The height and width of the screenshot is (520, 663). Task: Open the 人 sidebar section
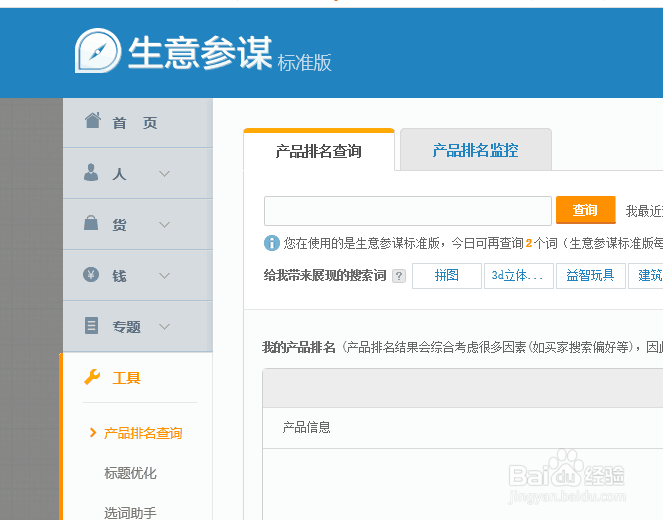click(x=138, y=173)
